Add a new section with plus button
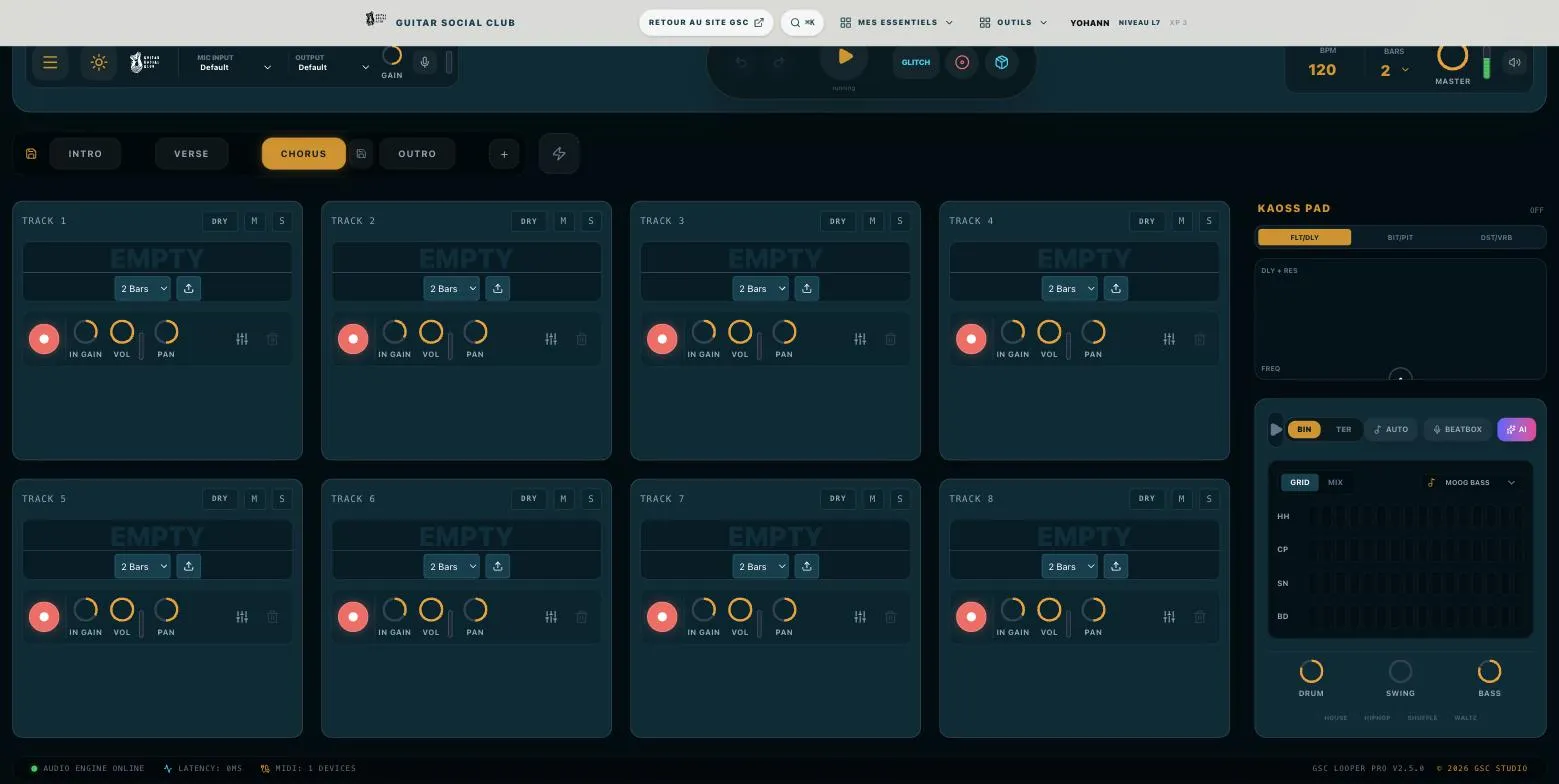This screenshot has height=784, width=1559. point(504,154)
